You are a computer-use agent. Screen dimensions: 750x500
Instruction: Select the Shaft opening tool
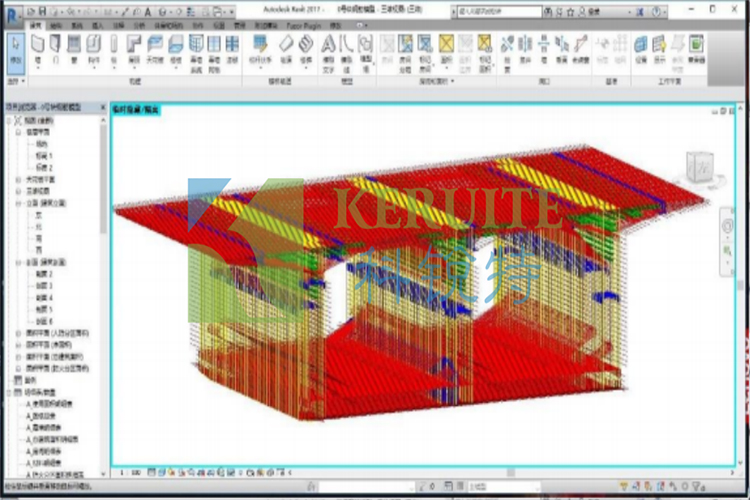coord(525,50)
